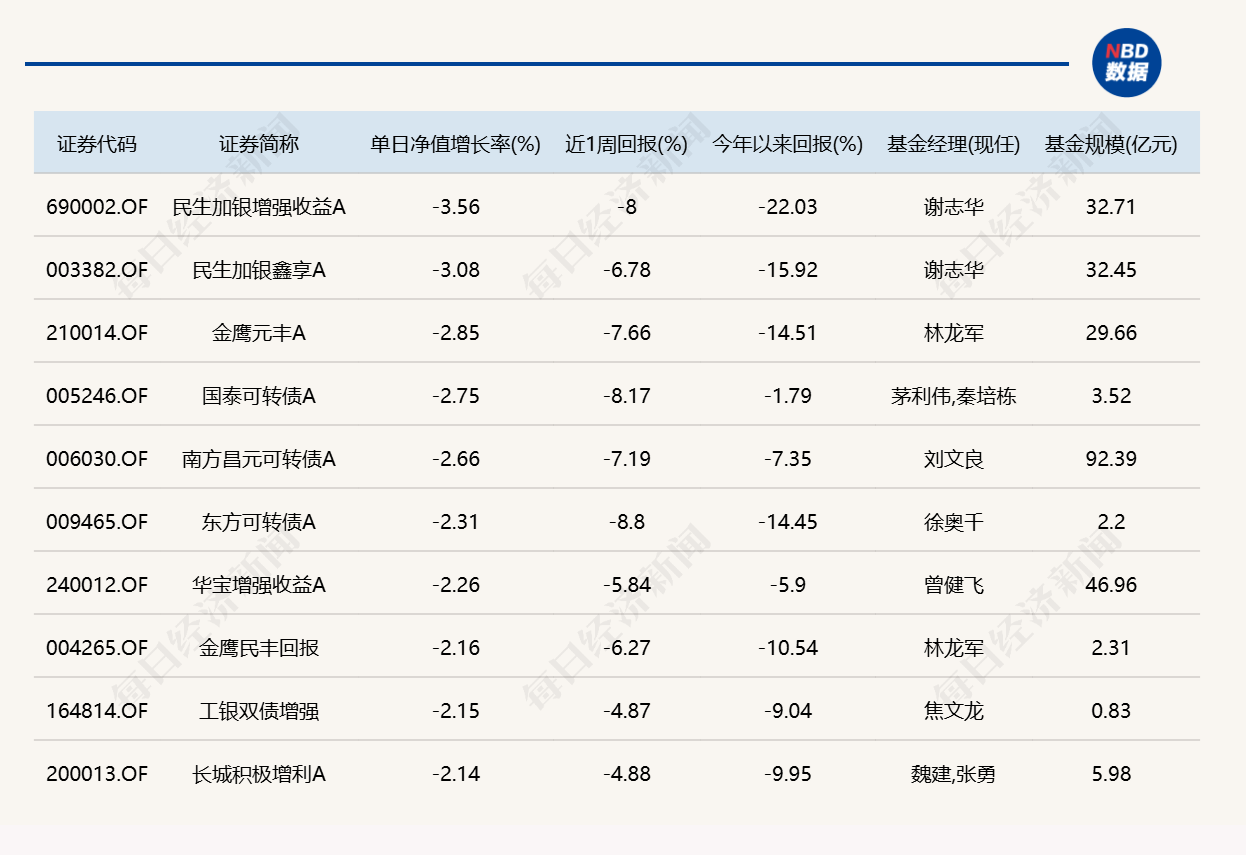
Task: Click year-to-date value -15.92
Action: (x=788, y=270)
